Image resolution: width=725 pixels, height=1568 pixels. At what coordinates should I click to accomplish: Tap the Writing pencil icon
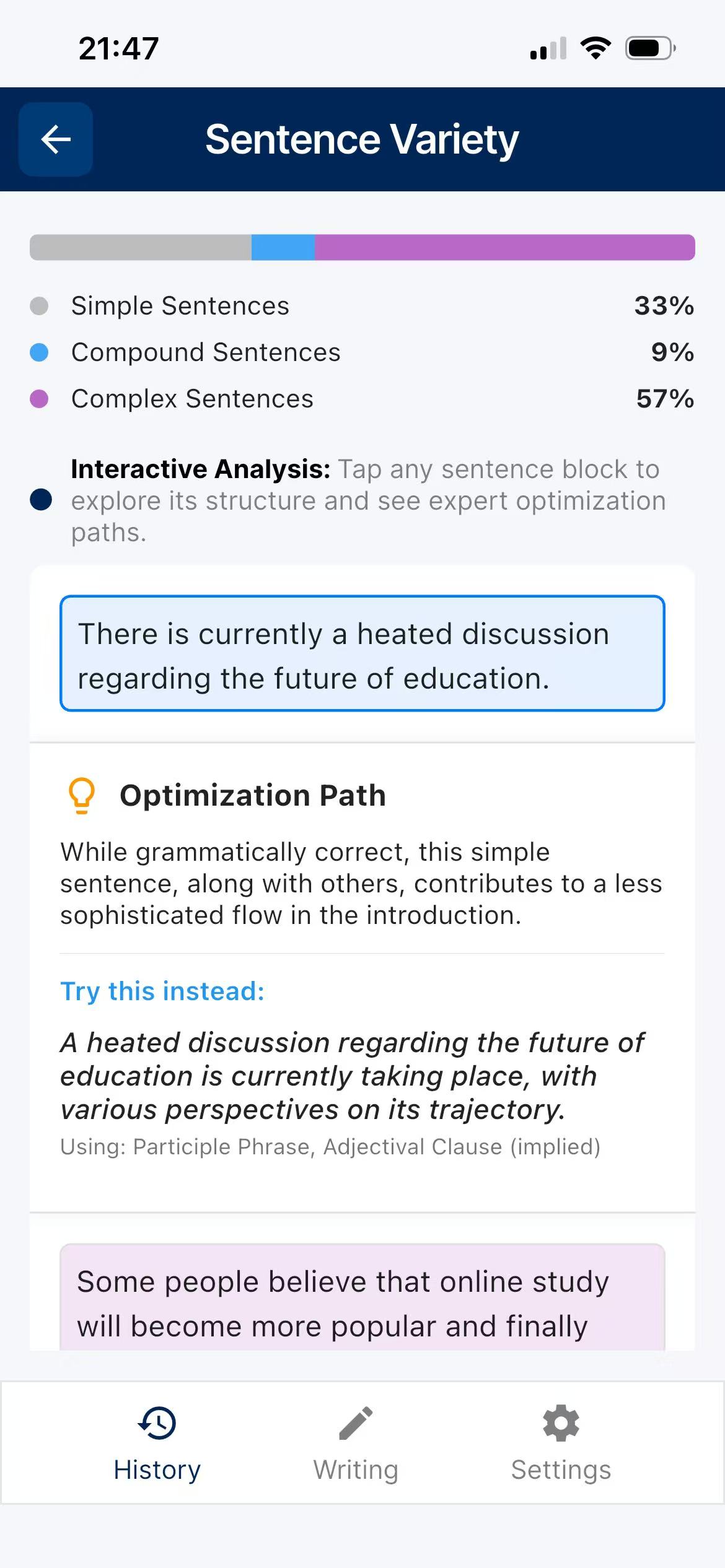pos(356,1423)
